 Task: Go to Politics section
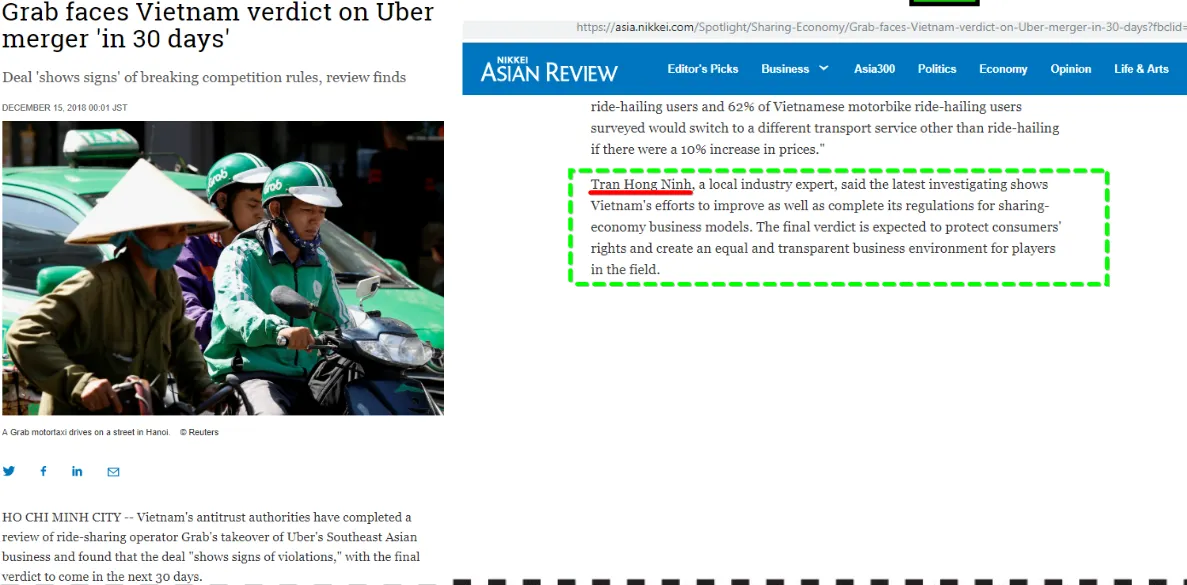937,69
